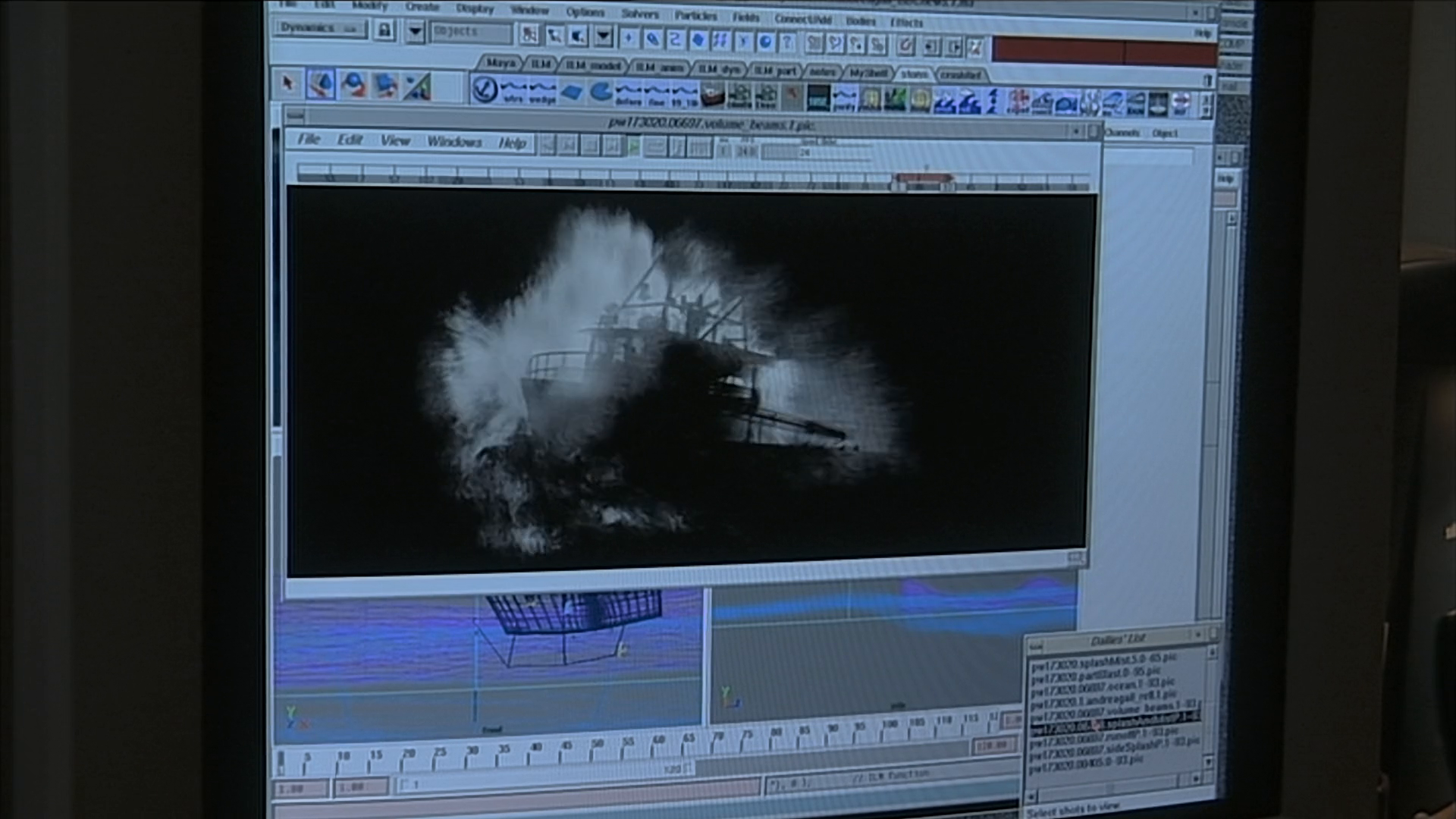Expand dropdown arrow next to lock icon
The width and height of the screenshot is (1456, 819).
pyautogui.click(x=415, y=32)
